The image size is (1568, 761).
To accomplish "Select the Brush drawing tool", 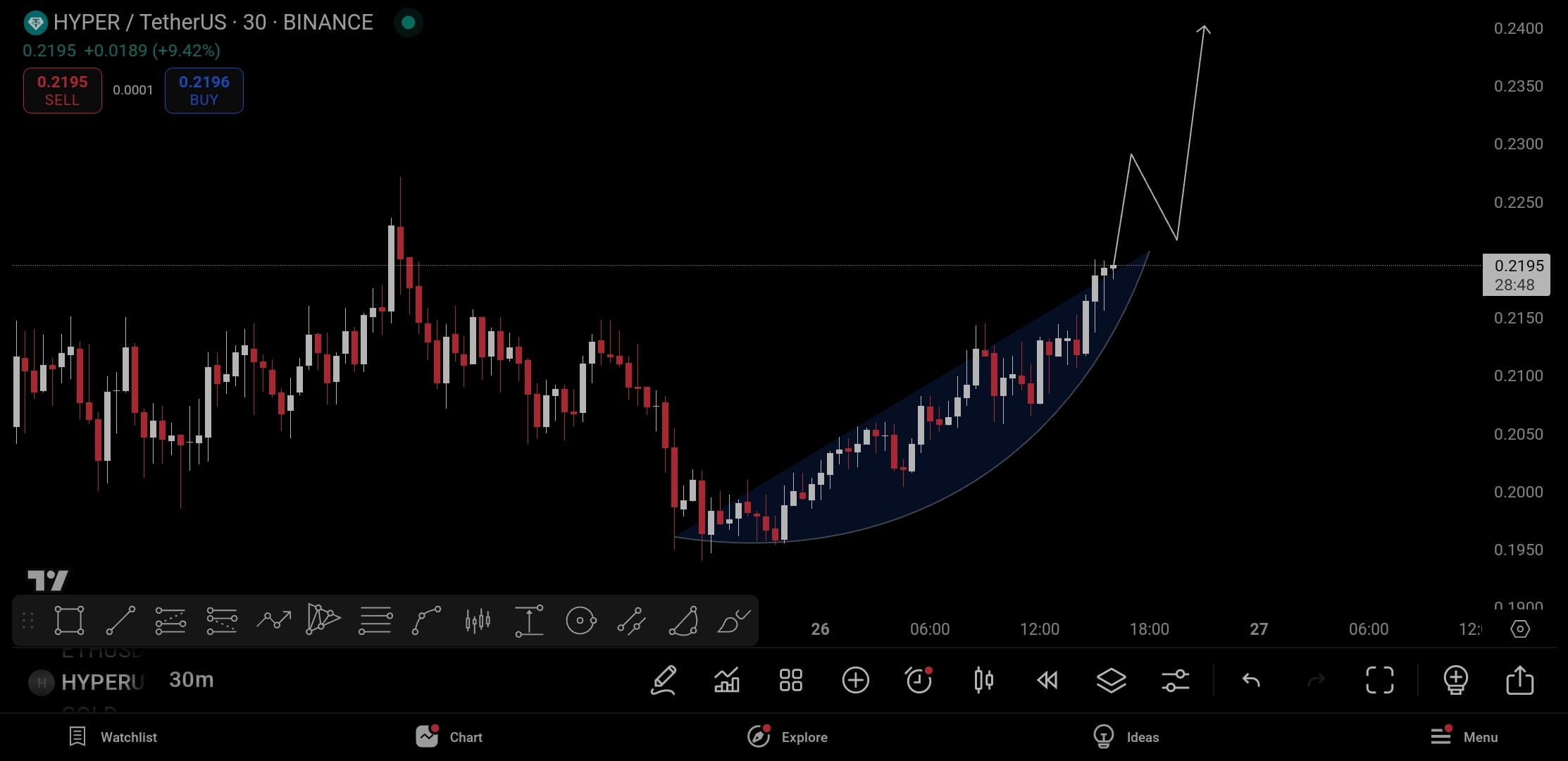I will pos(733,621).
